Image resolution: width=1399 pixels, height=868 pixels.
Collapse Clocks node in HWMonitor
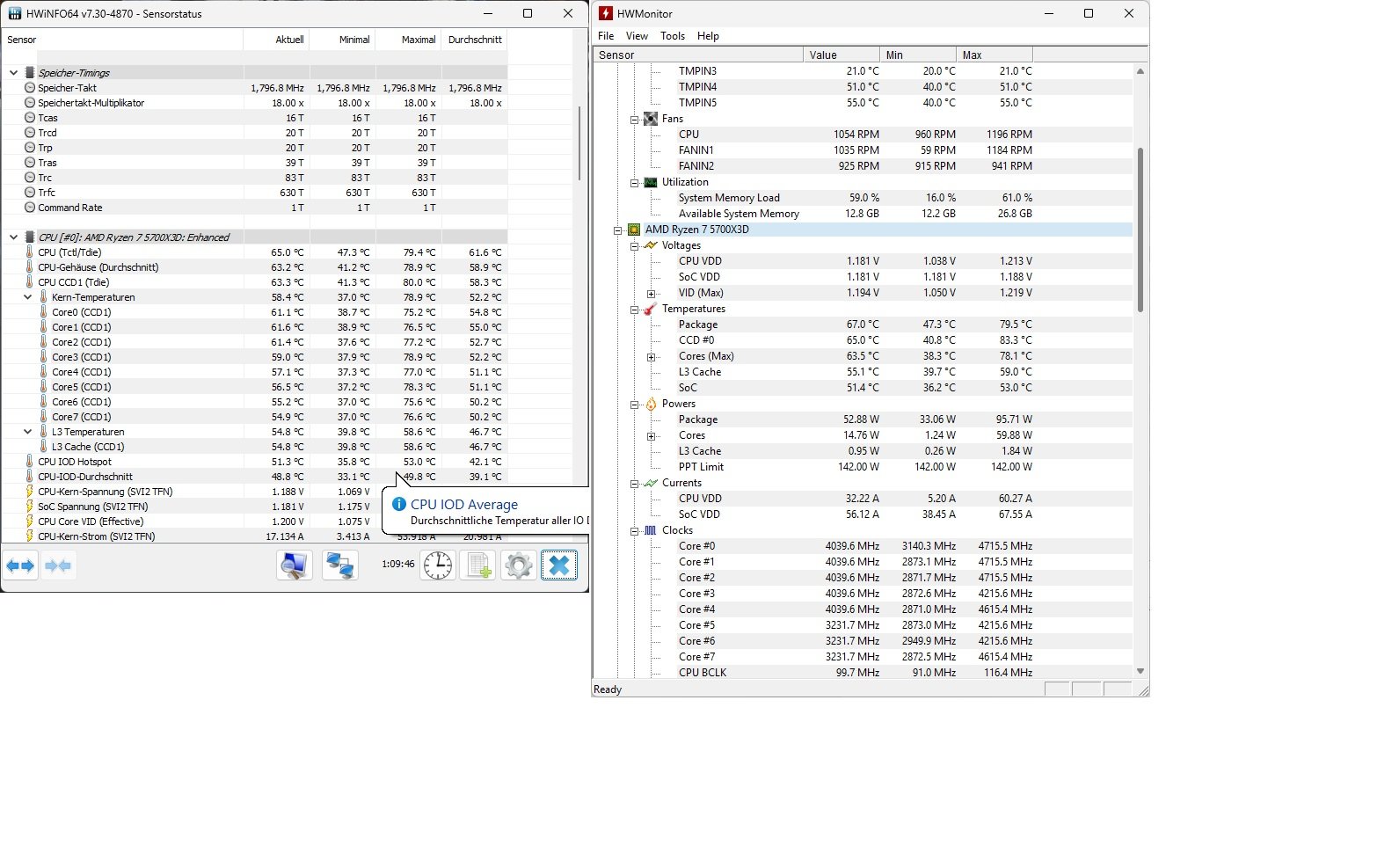pyautogui.click(x=634, y=530)
